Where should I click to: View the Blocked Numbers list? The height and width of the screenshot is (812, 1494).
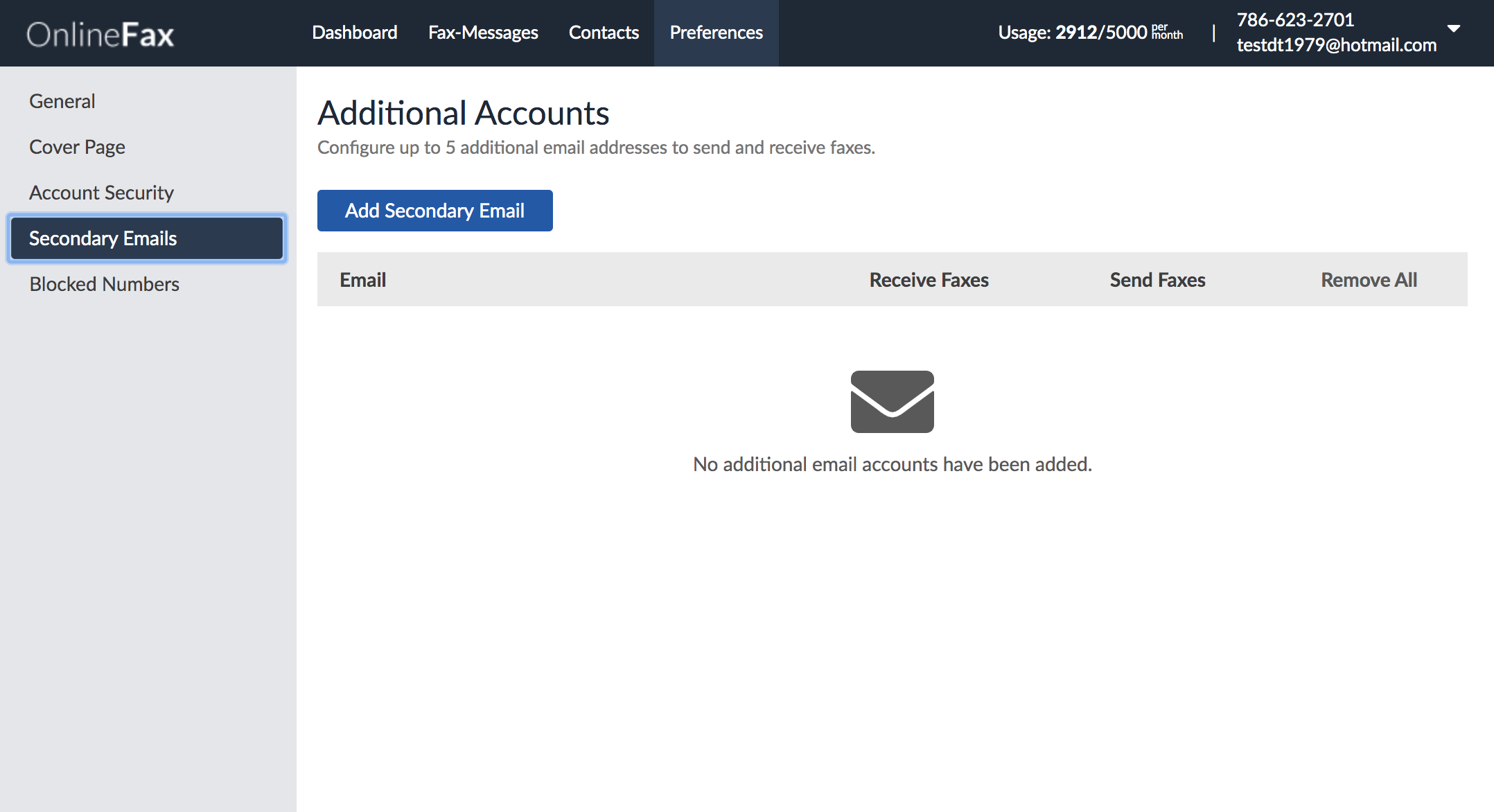[104, 283]
